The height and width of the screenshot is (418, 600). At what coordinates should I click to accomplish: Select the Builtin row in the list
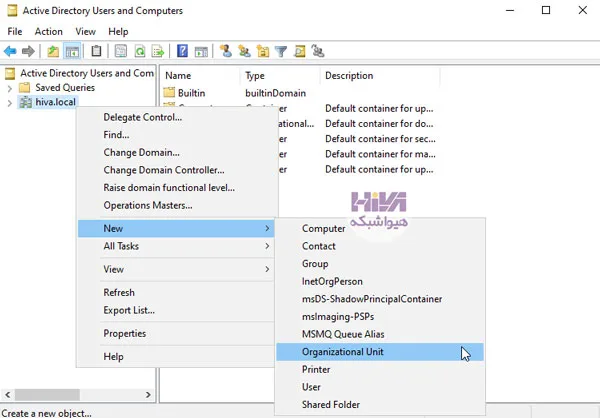pyautogui.click(x=191, y=93)
